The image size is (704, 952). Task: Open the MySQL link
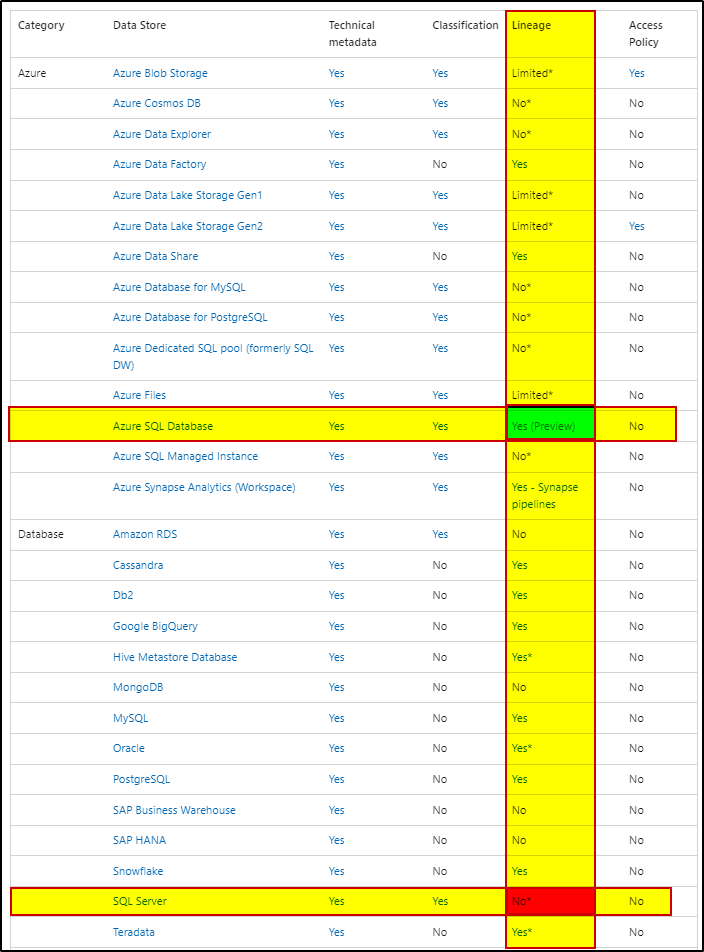pyautogui.click(x=130, y=718)
